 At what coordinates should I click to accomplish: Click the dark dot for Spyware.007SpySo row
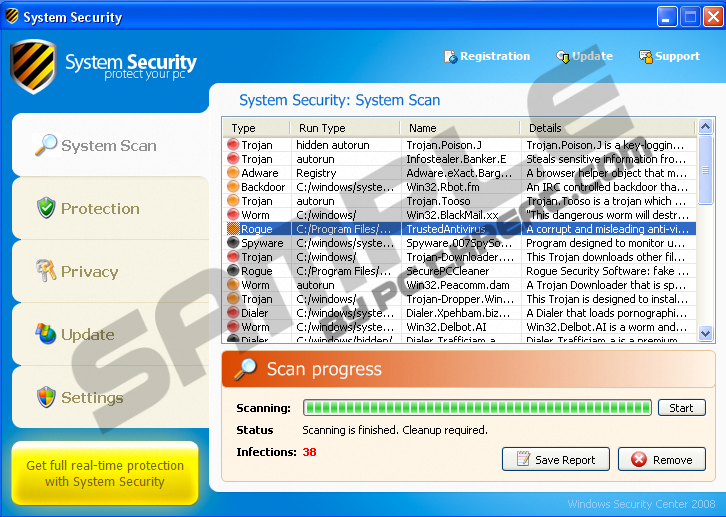[x=233, y=243]
